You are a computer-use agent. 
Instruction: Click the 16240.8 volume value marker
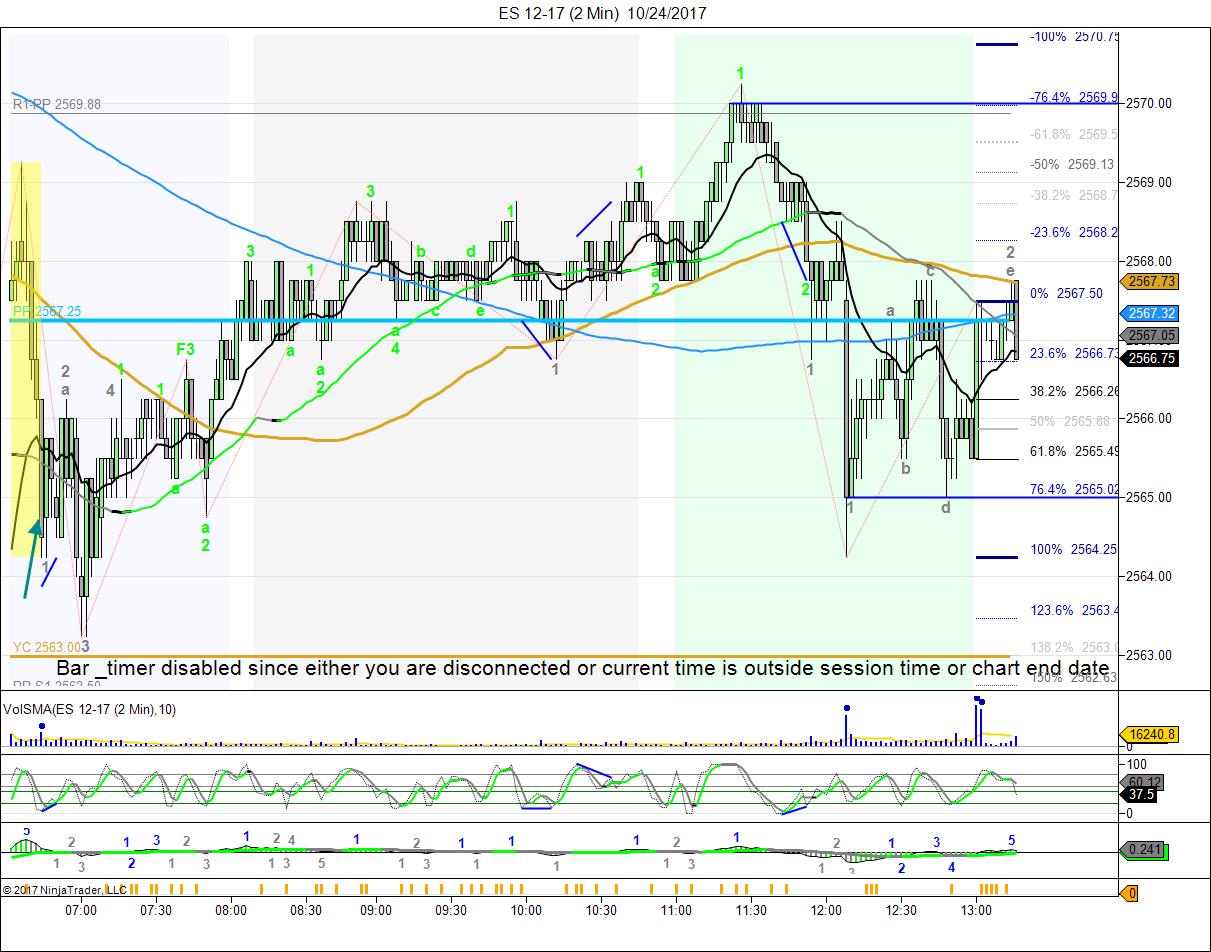coord(1152,734)
